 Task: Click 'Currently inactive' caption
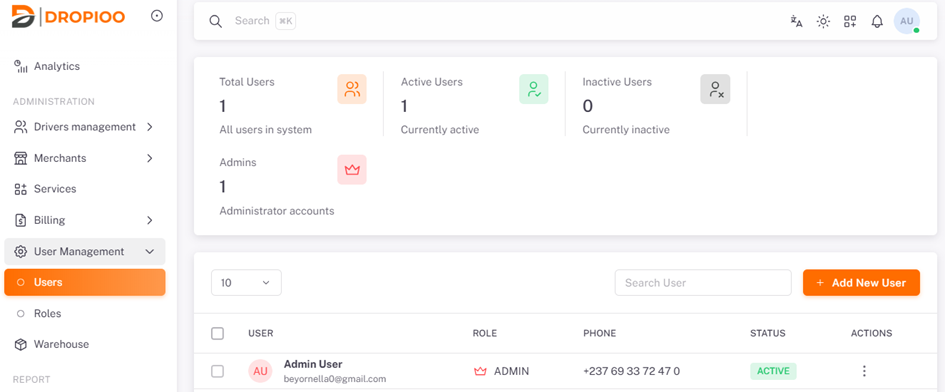(x=626, y=130)
